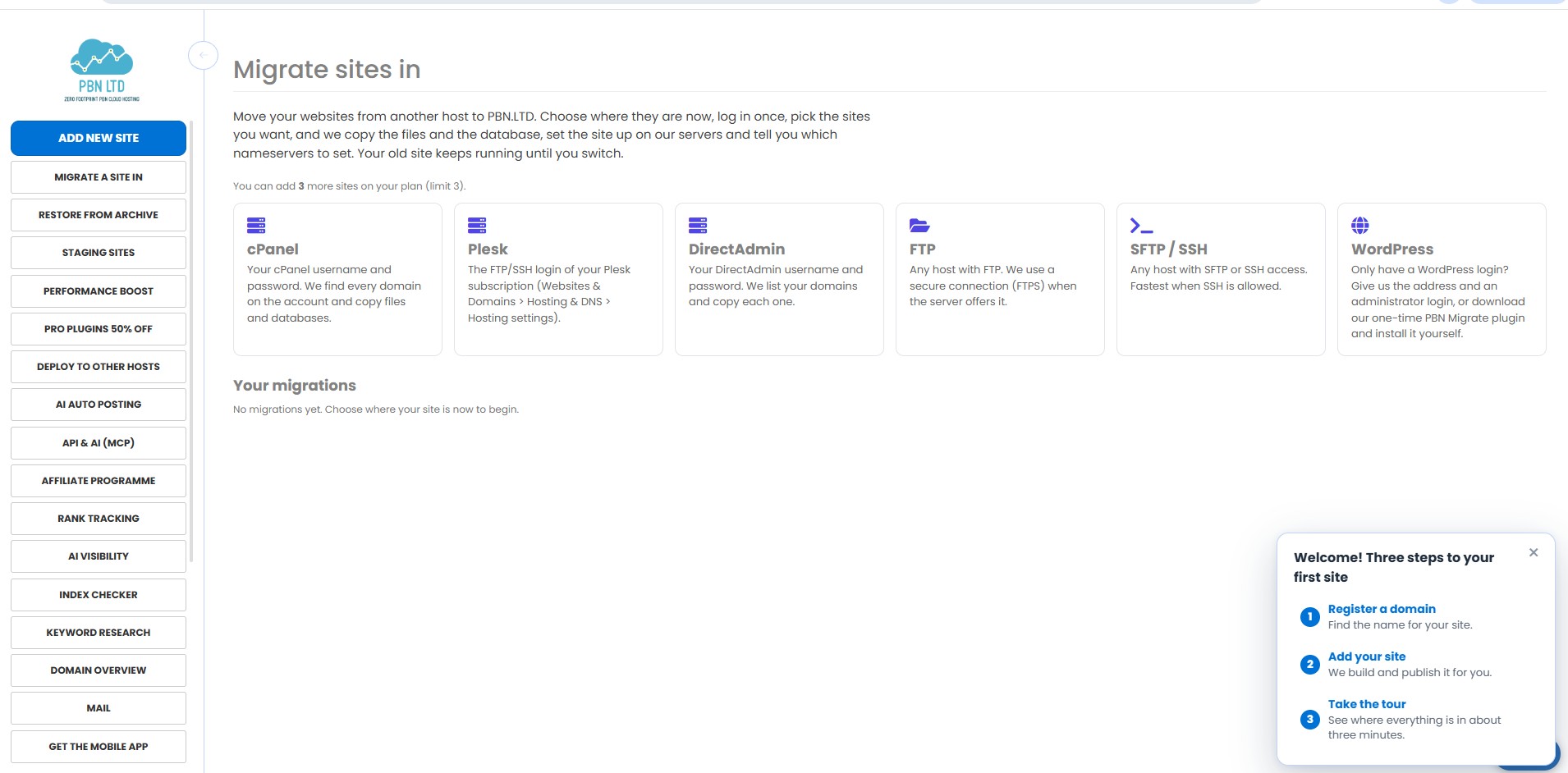Click the cPanel server icon

(256, 225)
